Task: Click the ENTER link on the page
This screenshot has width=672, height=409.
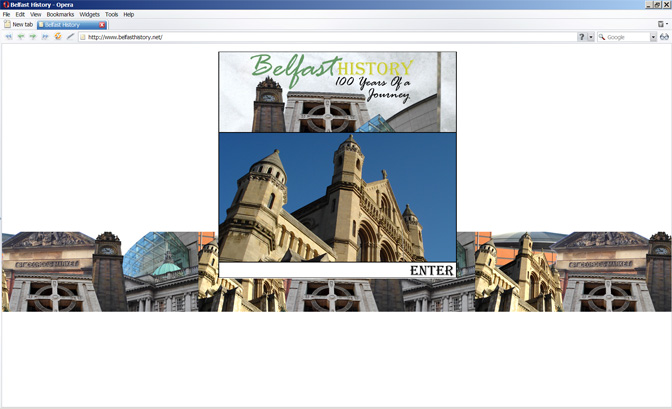Action: [431, 270]
